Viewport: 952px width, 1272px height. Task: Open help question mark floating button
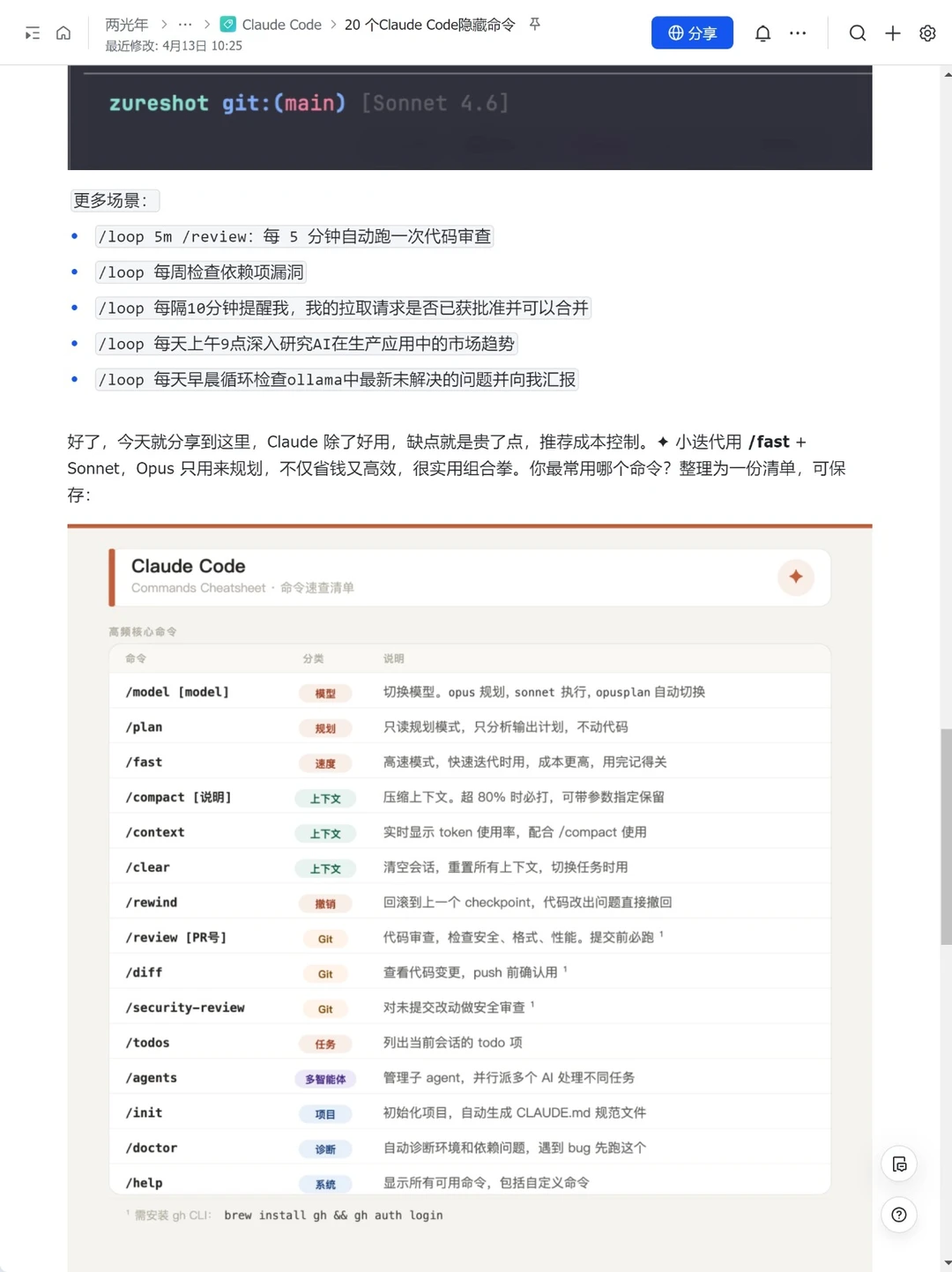click(x=899, y=1215)
